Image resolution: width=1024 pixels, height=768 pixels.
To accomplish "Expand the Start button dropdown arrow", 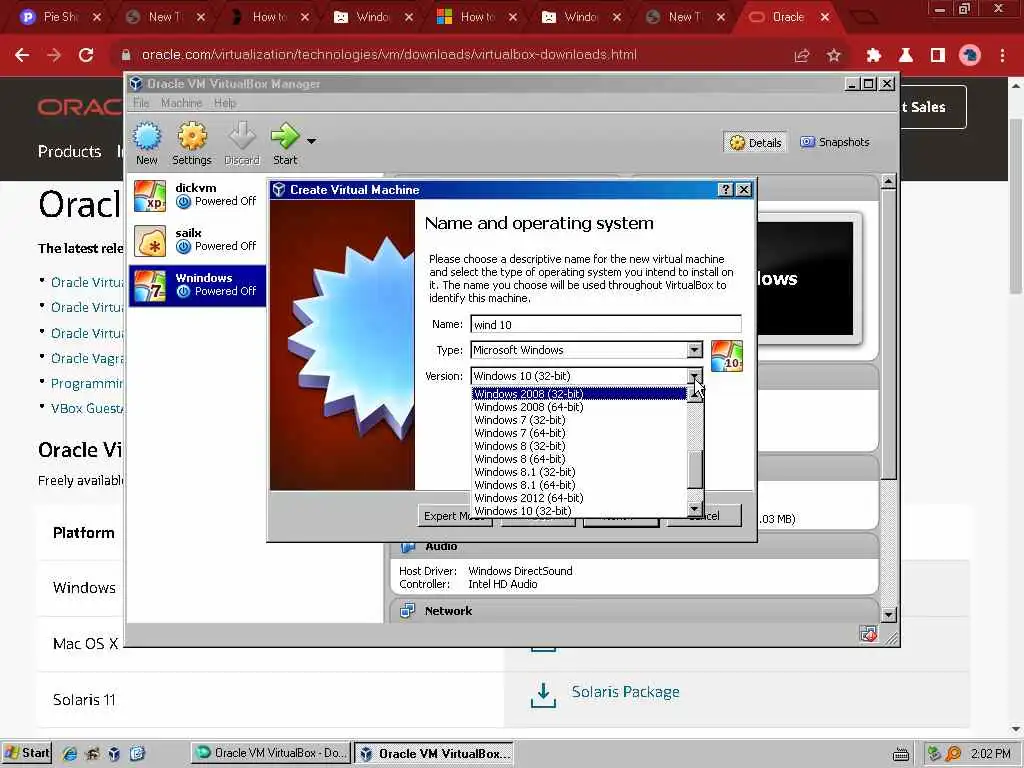I will (x=312, y=140).
